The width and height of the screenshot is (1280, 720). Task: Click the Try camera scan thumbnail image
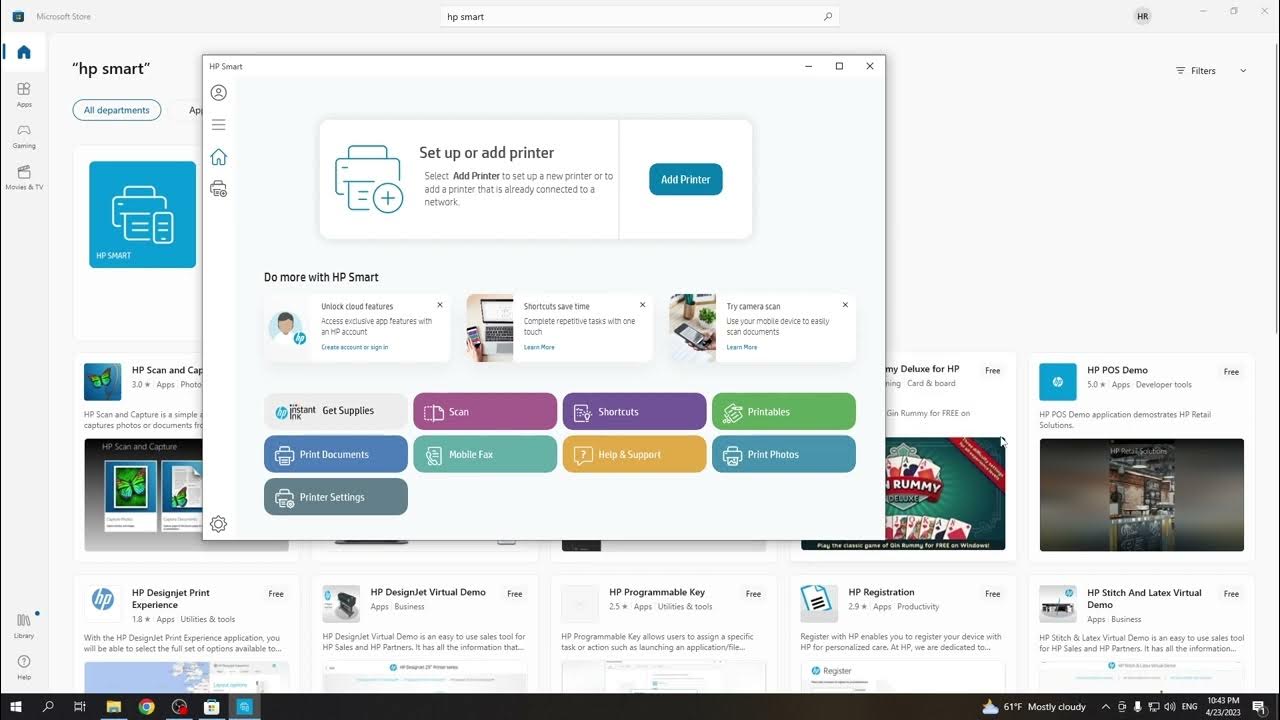coord(693,328)
